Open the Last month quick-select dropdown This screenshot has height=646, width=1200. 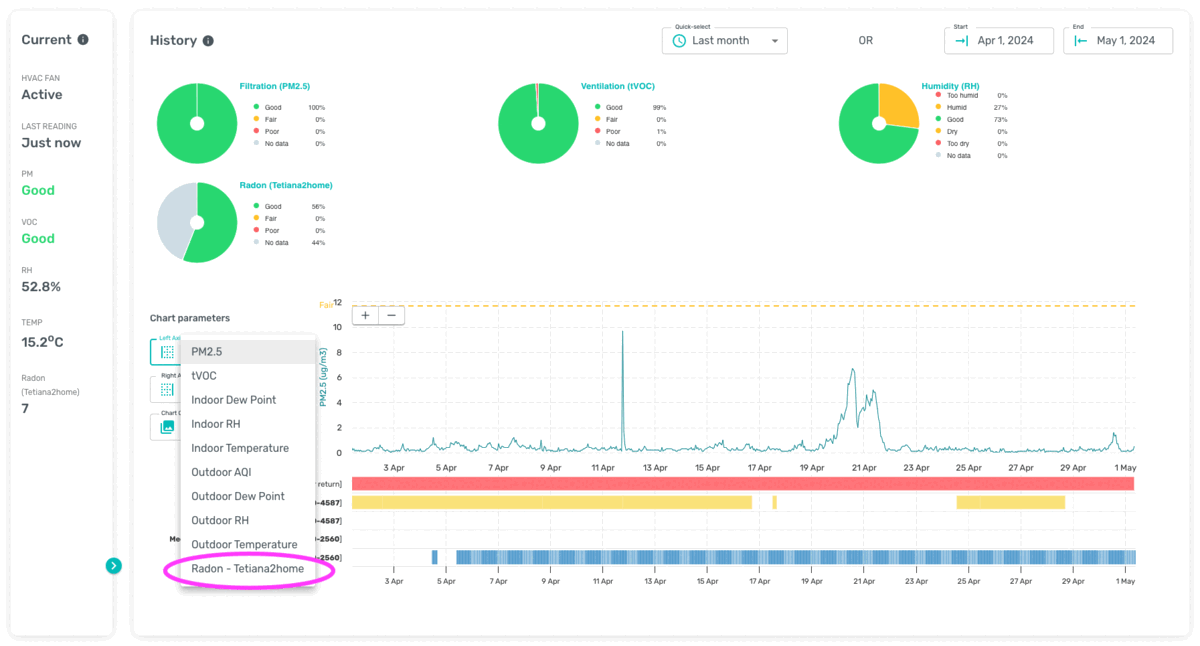click(725, 41)
